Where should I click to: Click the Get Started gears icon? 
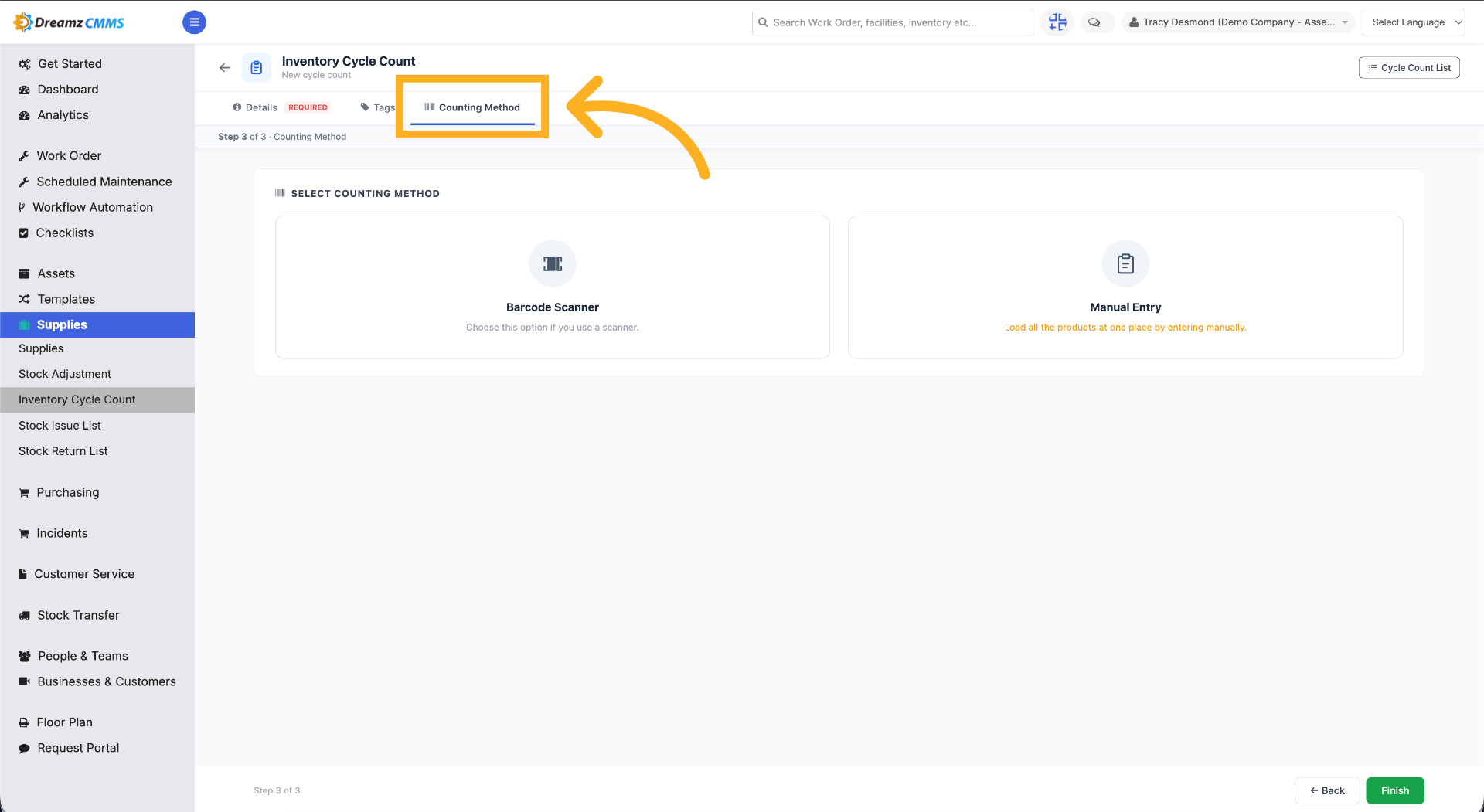(x=24, y=64)
